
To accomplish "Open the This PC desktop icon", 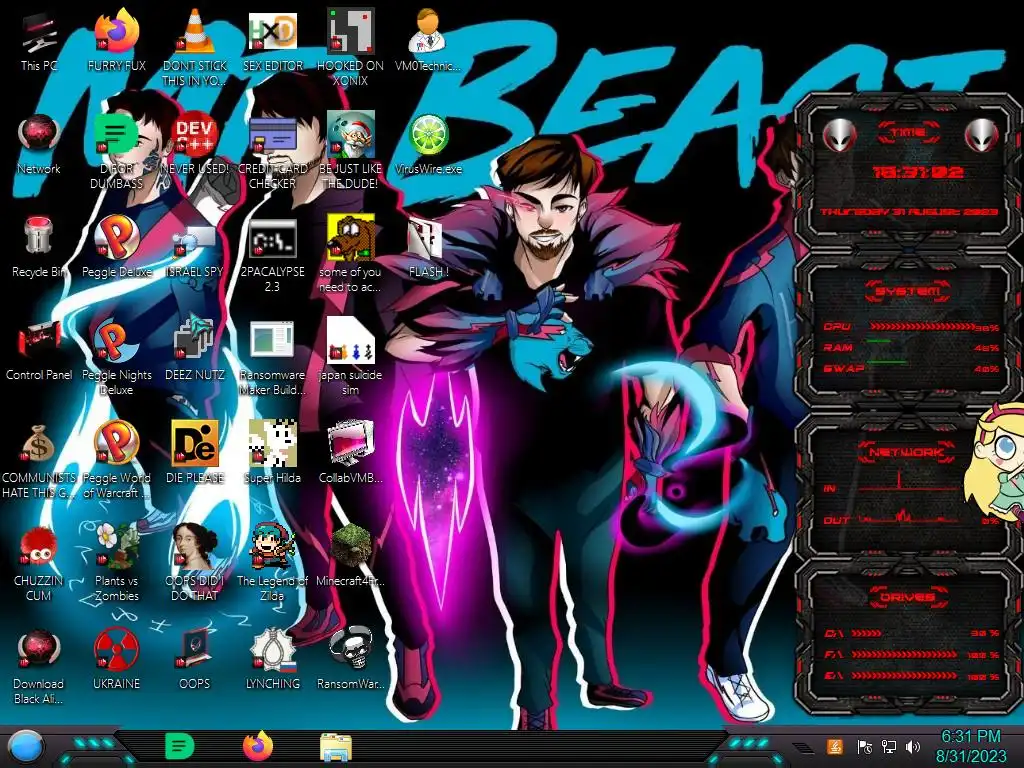I will (39, 42).
